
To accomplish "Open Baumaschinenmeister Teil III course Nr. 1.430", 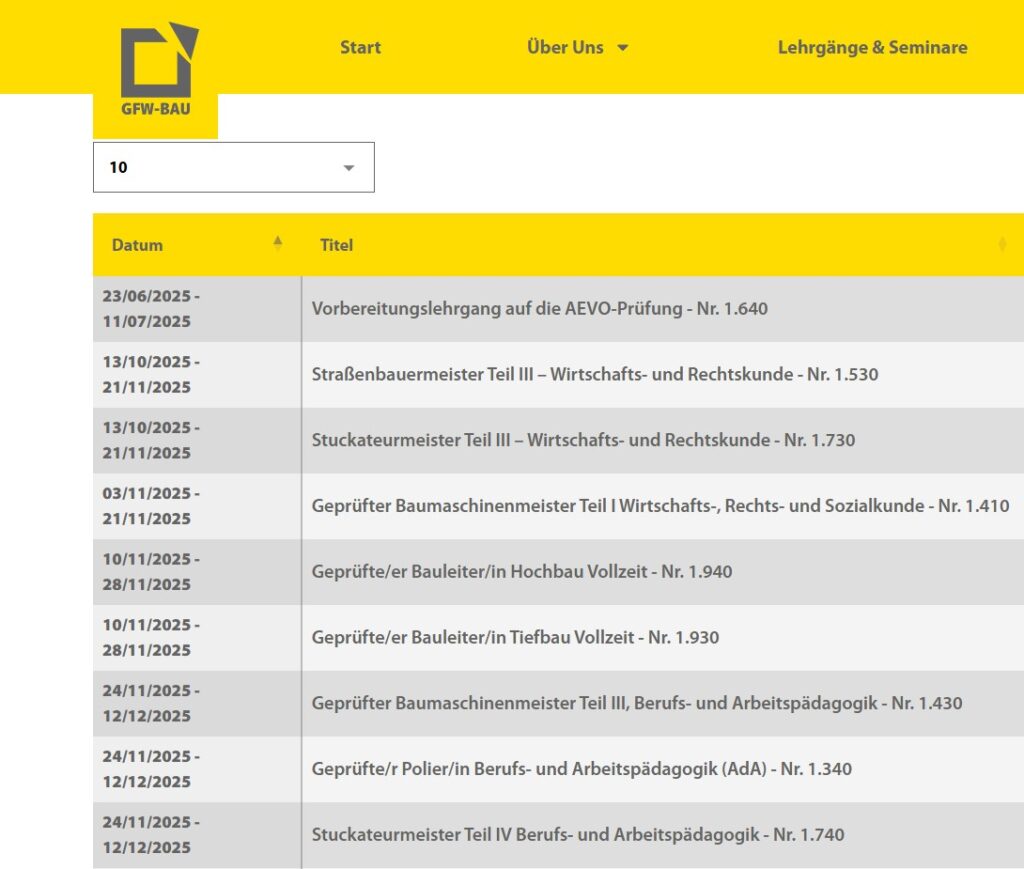I will (x=636, y=703).
